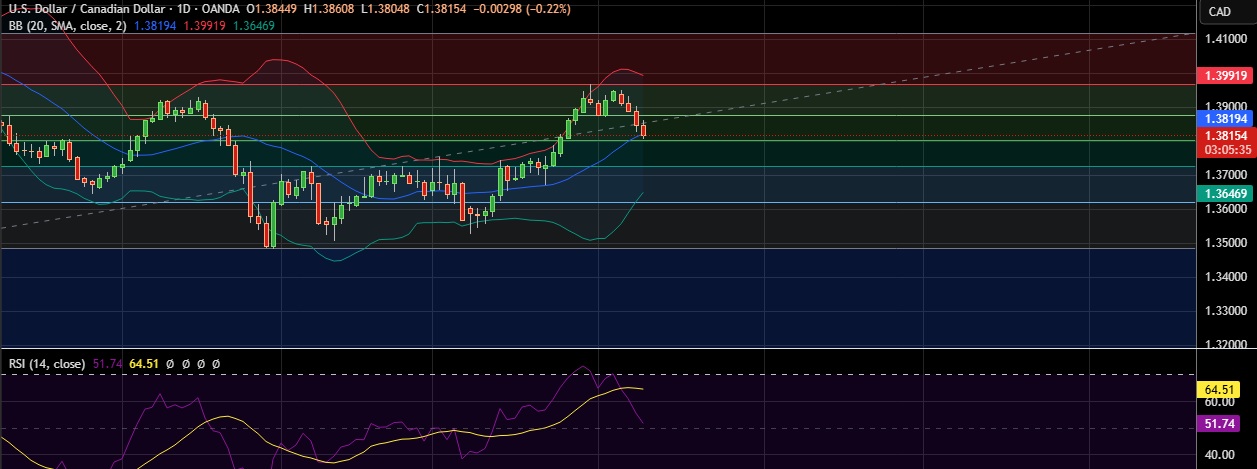Open the CAD currency selector
1257x469 pixels.
(x=1219, y=11)
